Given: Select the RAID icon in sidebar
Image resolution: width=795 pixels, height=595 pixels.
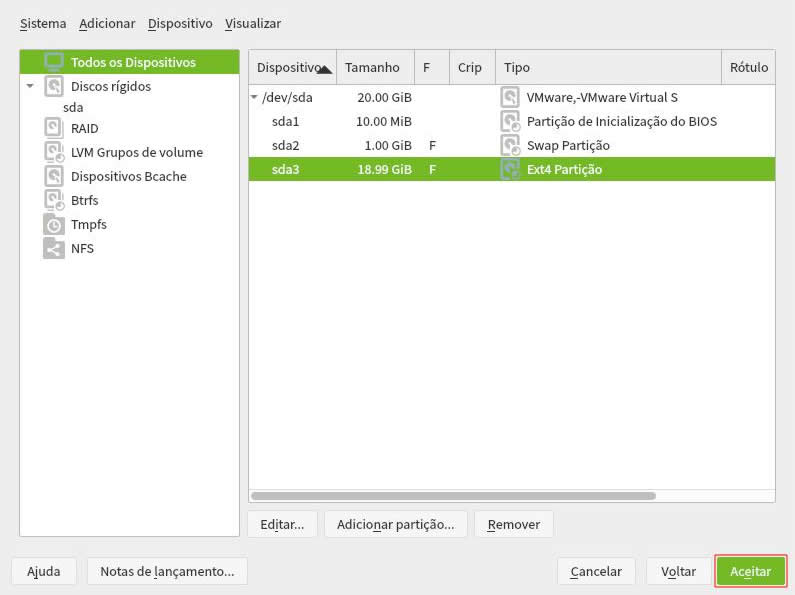Looking at the screenshot, I should [x=54, y=128].
